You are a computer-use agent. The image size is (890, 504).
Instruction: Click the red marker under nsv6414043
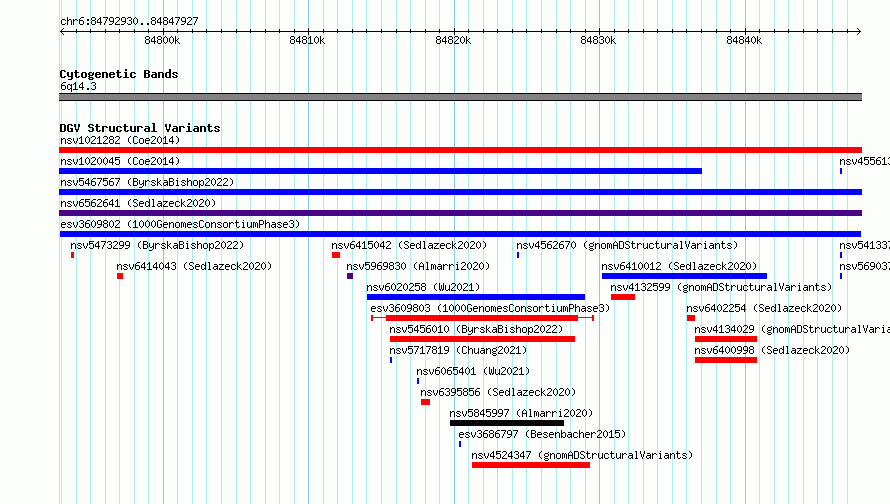[x=120, y=276]
